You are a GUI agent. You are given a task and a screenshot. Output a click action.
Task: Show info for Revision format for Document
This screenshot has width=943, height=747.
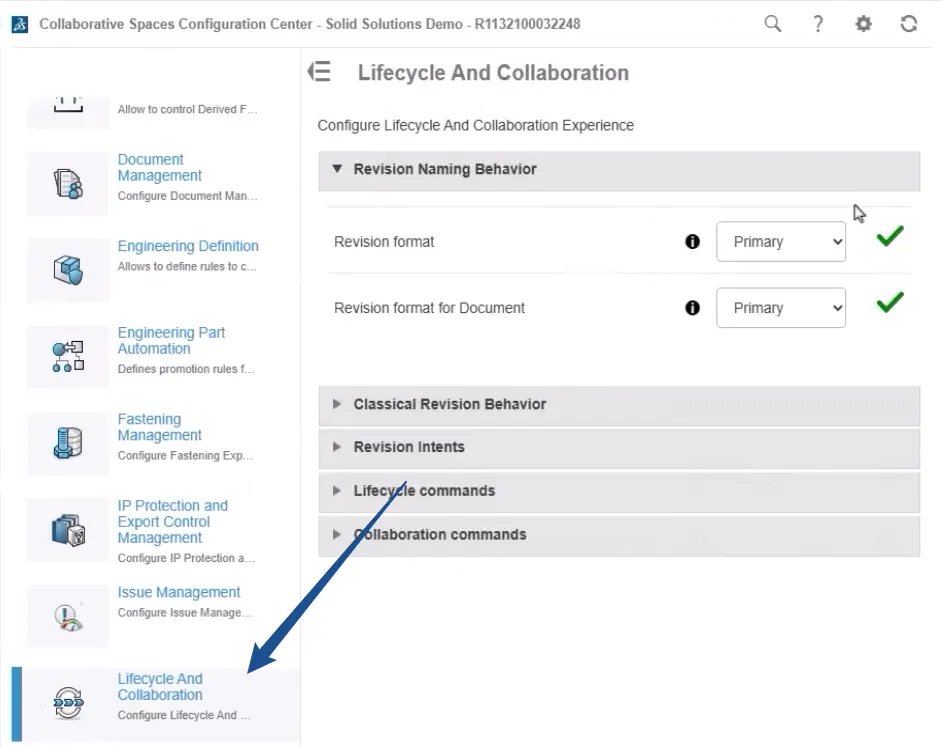pyautogui.click(x=692, y=308)
